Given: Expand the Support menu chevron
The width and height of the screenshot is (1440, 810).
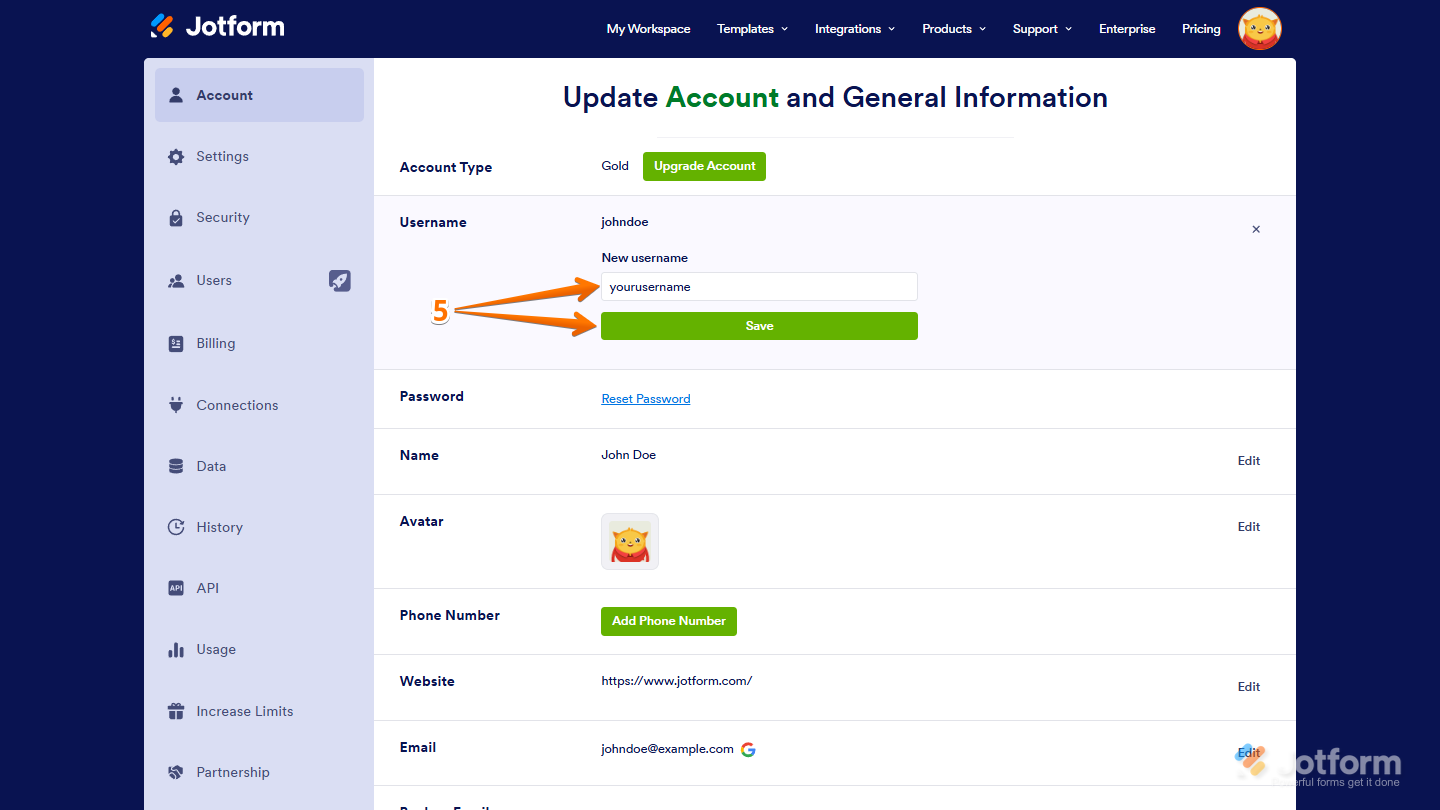Looking at the screenshot, I should pos(1070,29).
